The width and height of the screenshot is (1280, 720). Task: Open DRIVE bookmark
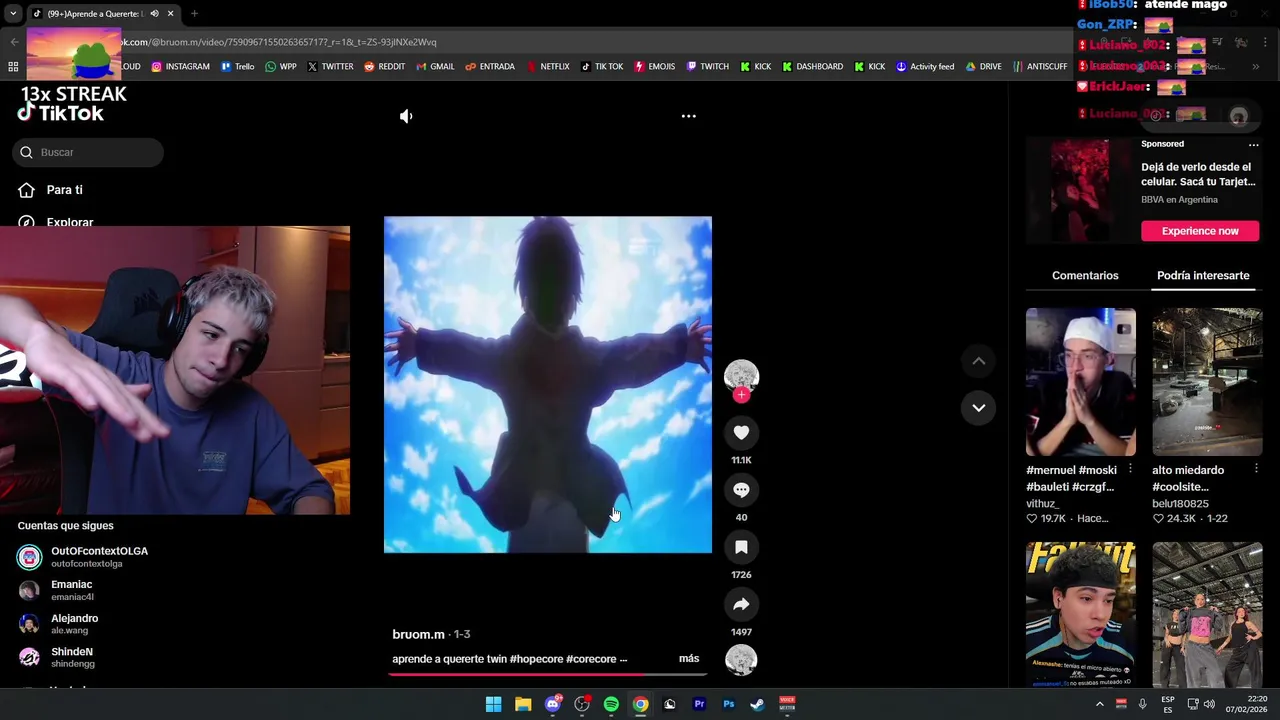tap(983, 67)
